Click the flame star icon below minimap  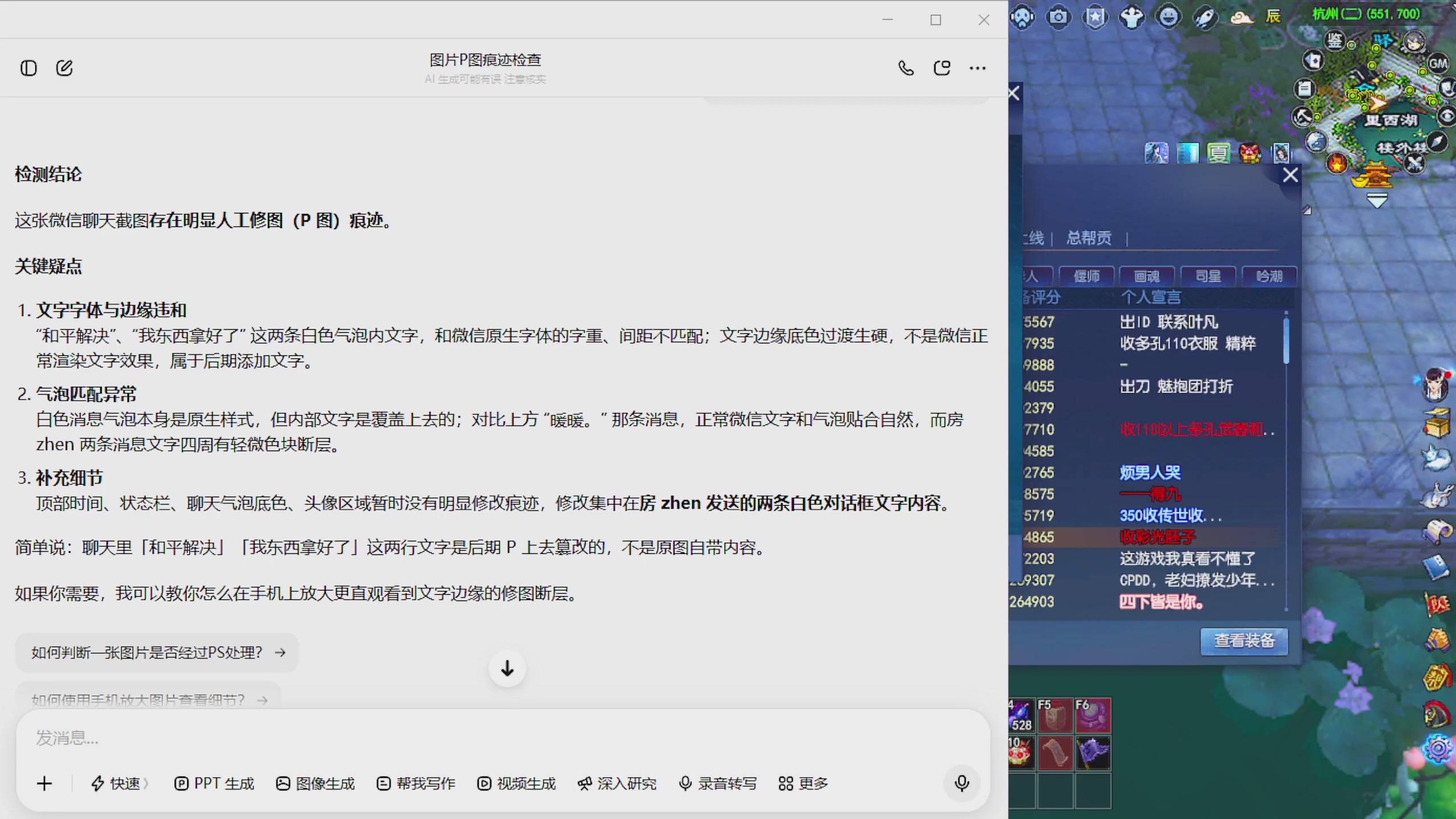(x=1337, y=163)
